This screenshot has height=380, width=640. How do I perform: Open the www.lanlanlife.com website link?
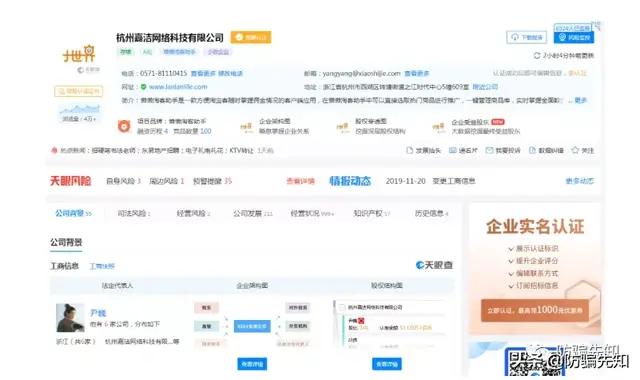[178, 87]
